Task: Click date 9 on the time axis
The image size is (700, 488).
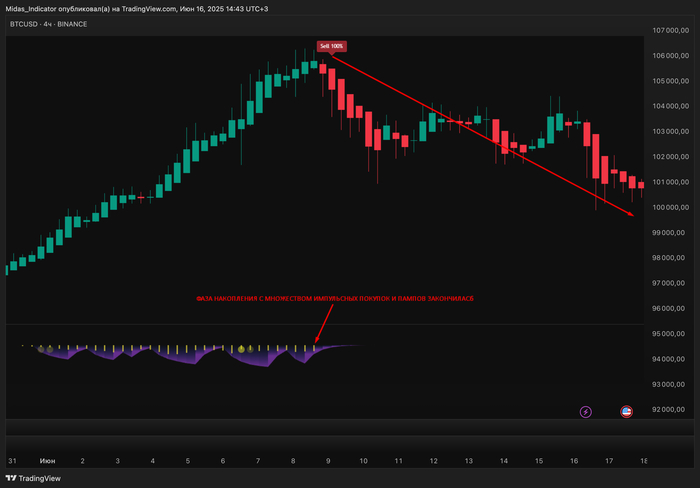Action: click(x=328, y=461)
